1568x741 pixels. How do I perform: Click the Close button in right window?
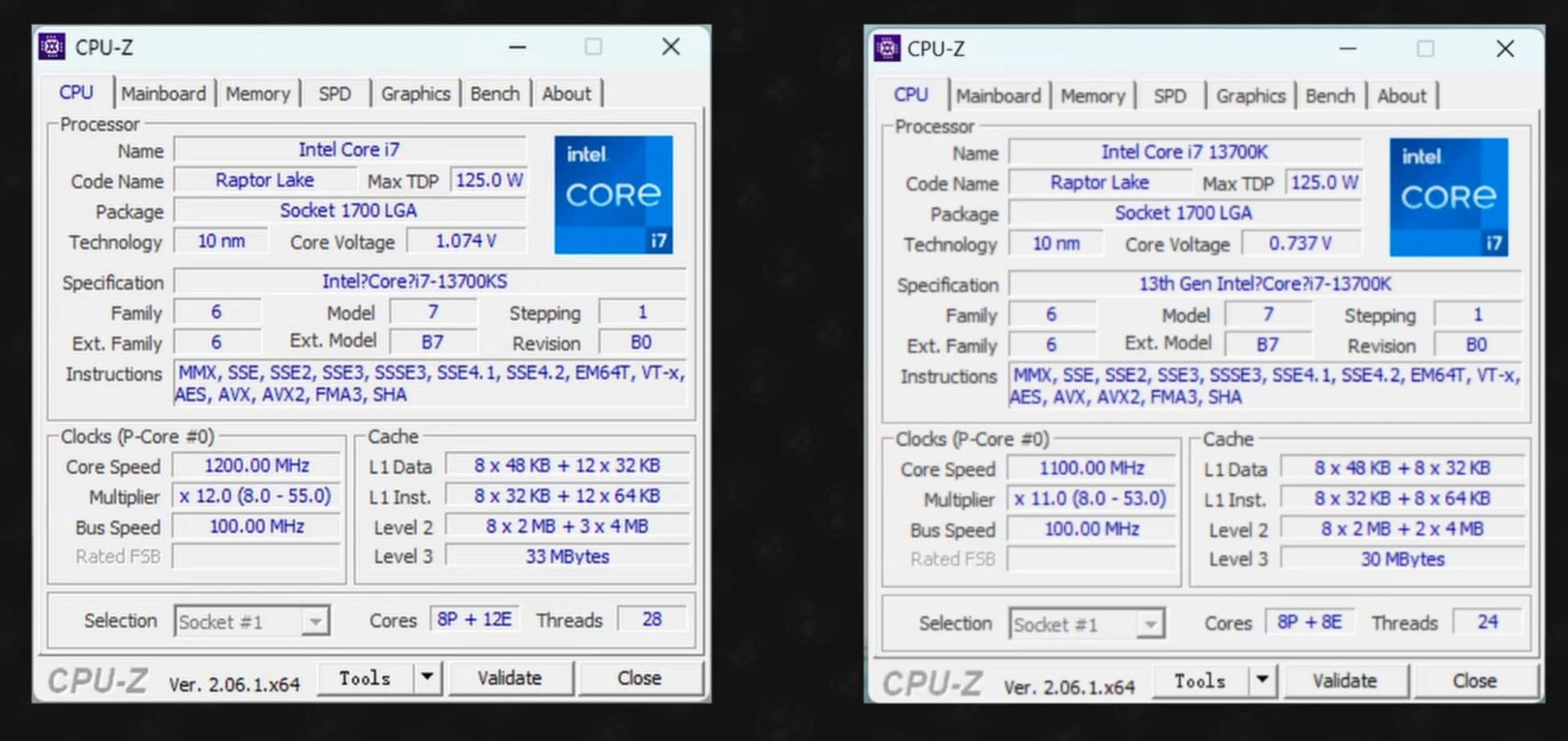click(1473, 680)
